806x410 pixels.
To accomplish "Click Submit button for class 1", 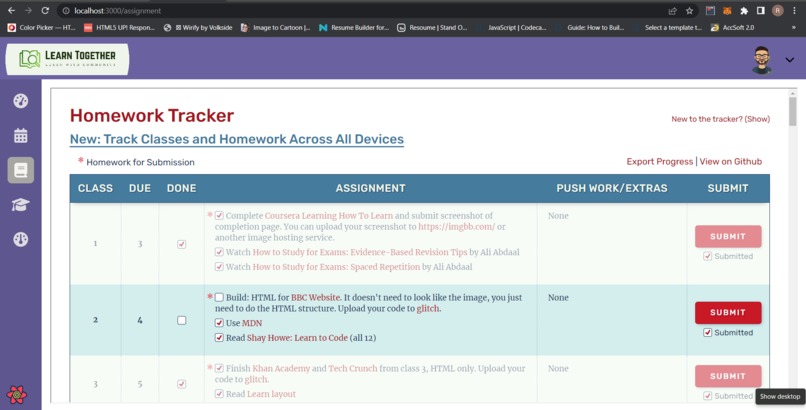I will pos(728,236).
